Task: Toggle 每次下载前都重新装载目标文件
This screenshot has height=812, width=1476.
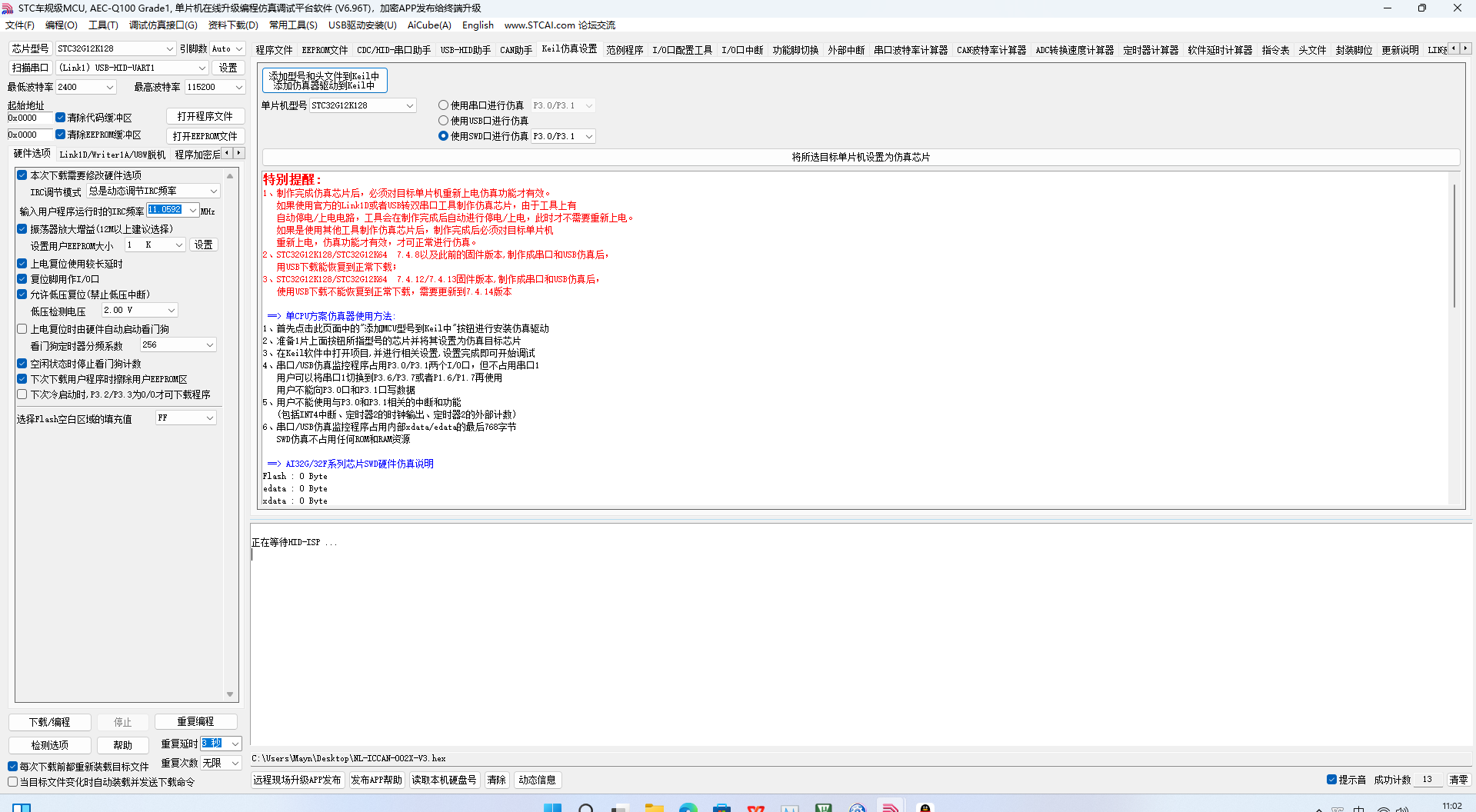Action: coord(12,767)
